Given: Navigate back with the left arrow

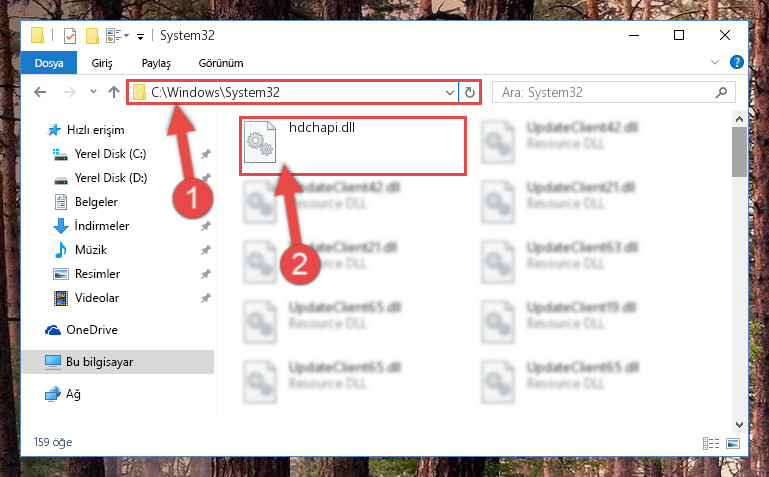Looking at the screenshot, I should pyautogui.click(x=40, y=92).
